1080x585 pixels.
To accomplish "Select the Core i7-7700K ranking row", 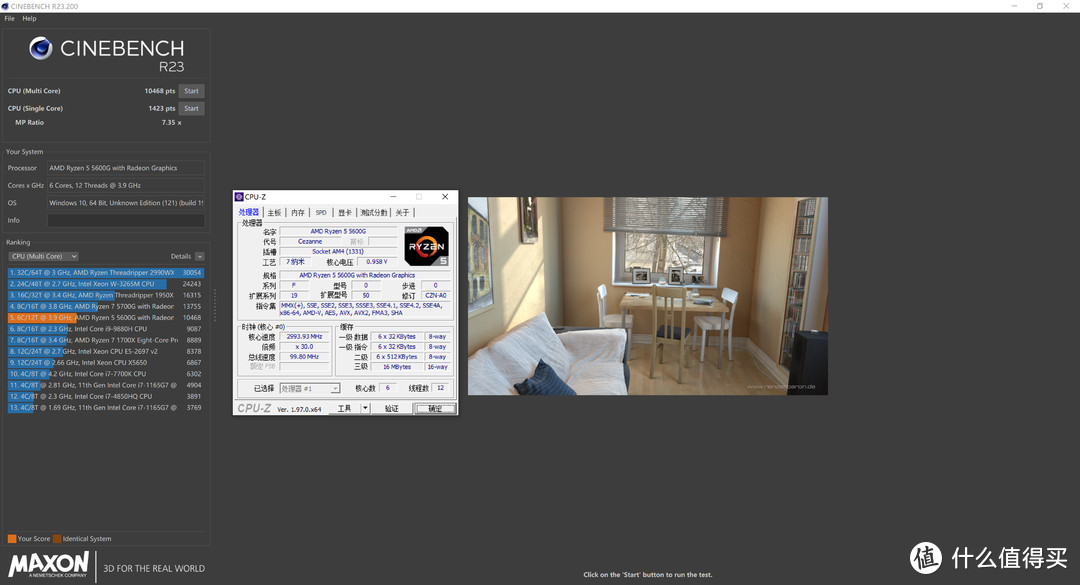I will [x=105, y=374].
